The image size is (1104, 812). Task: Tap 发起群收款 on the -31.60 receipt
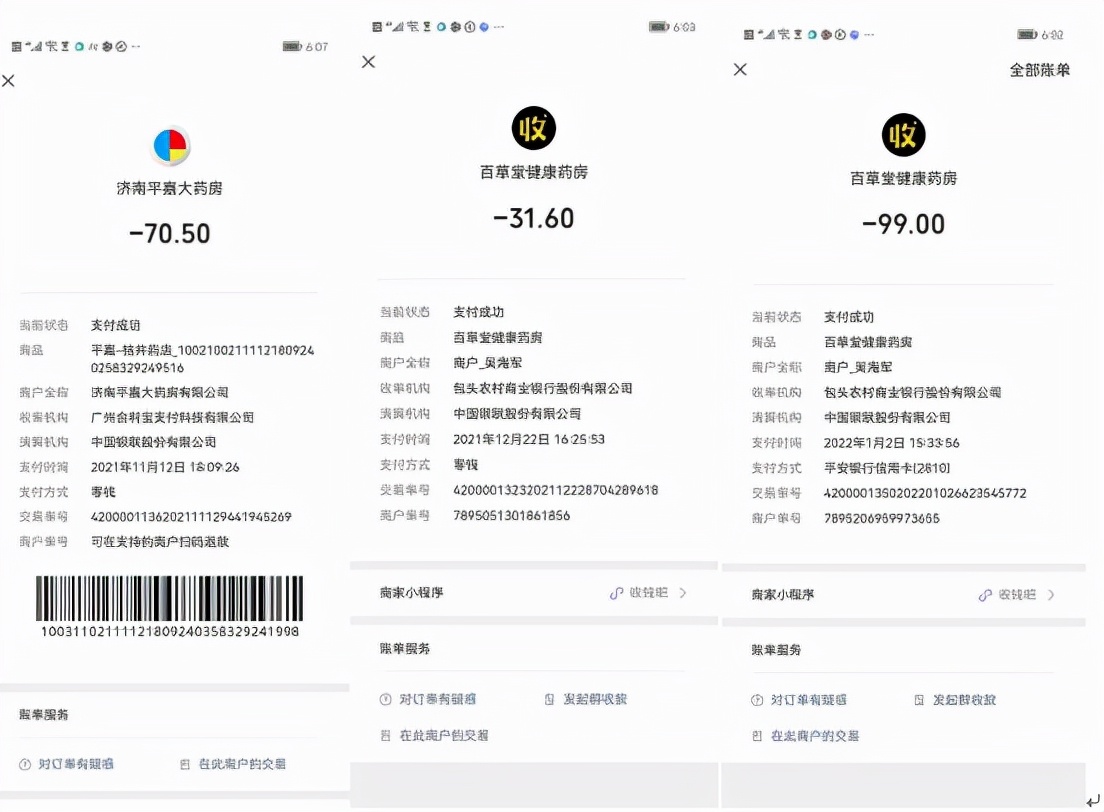pyautogui.click(x=595, y=699)
